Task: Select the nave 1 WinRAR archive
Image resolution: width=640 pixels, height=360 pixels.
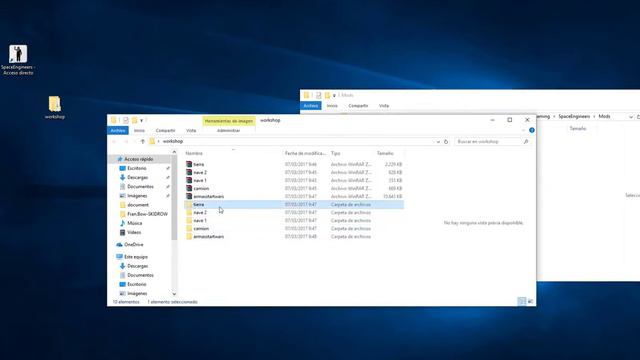Action: click(294, 180)
